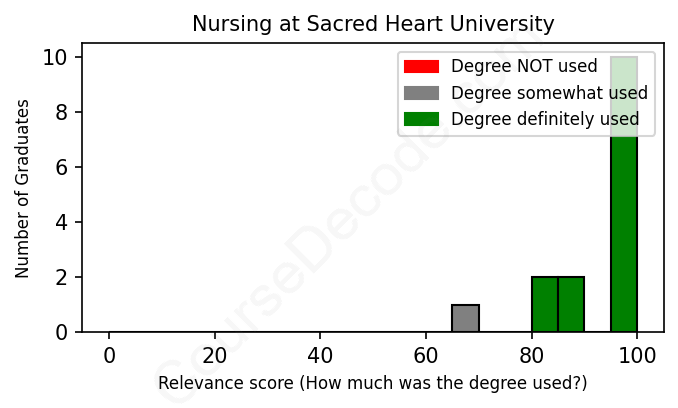Click the green bar starting at score 80
Viewport: 678px width, 408px height.
tap(545, 304)
